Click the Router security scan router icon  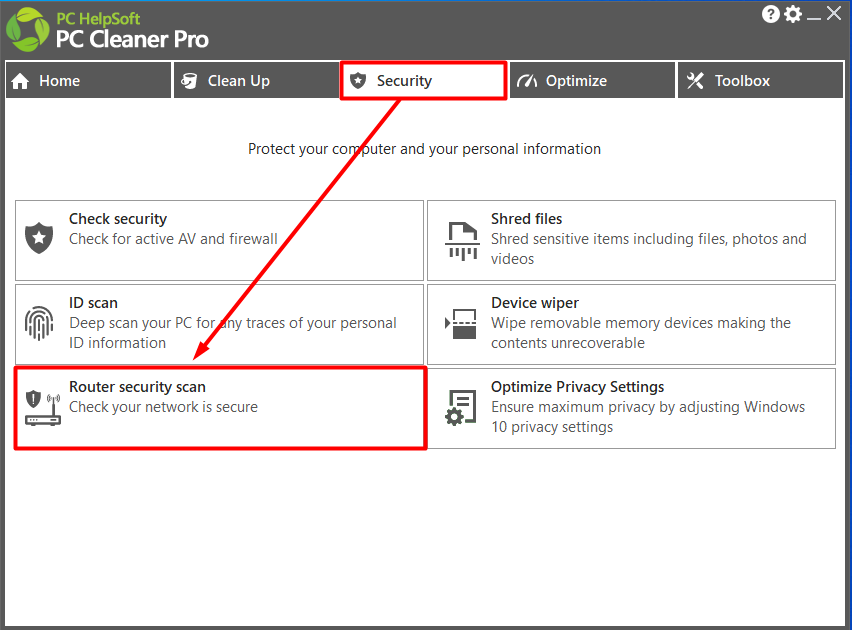[43, 408]
